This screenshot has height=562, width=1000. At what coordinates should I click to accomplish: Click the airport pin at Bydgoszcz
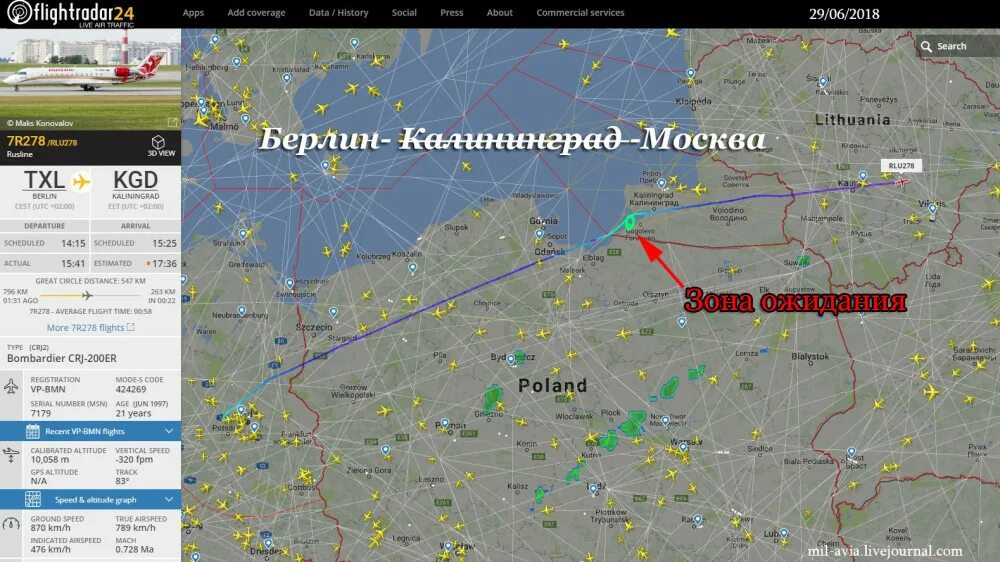tap(510, 360)
